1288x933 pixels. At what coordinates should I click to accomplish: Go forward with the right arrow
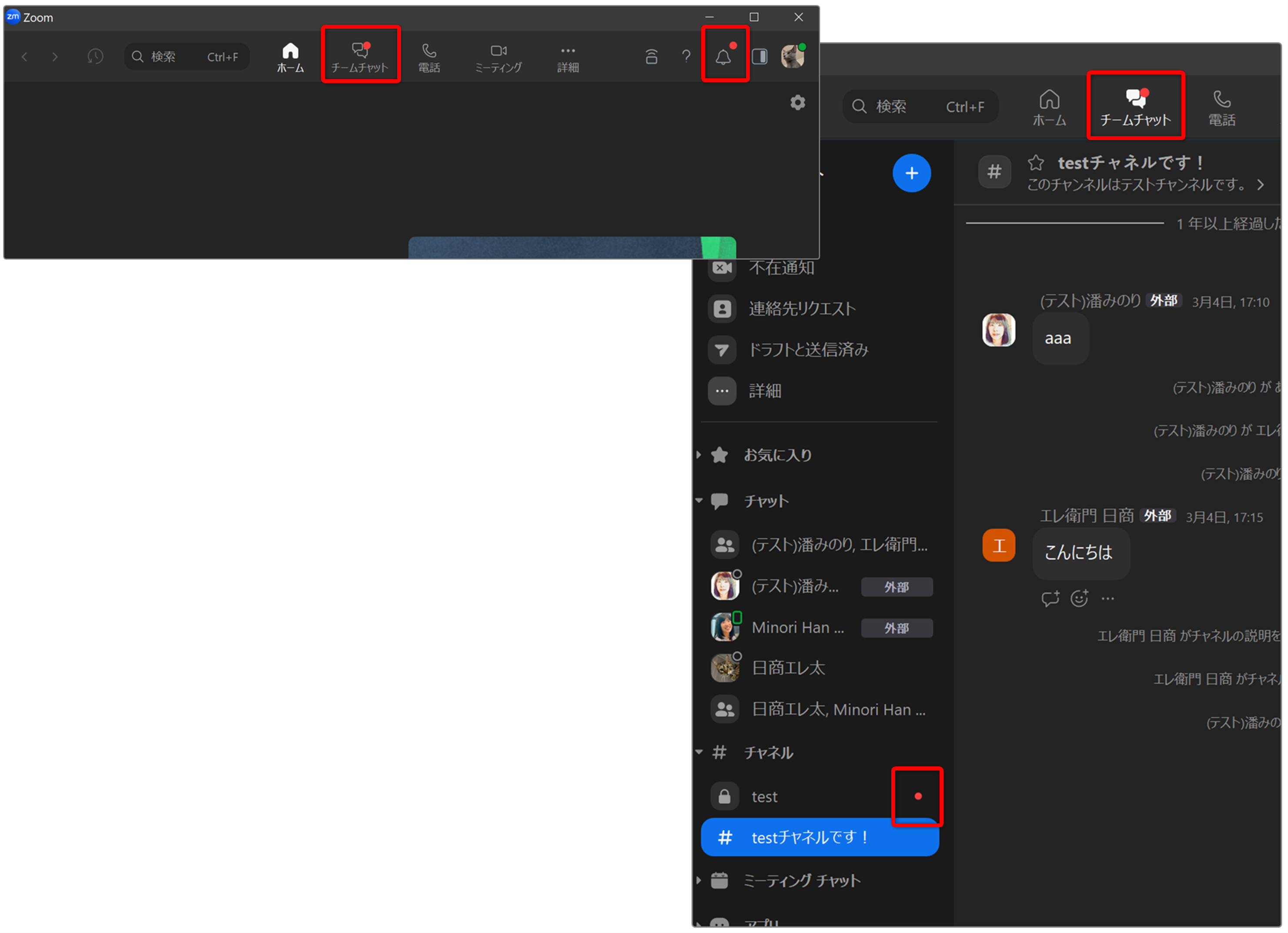(54, 57)
